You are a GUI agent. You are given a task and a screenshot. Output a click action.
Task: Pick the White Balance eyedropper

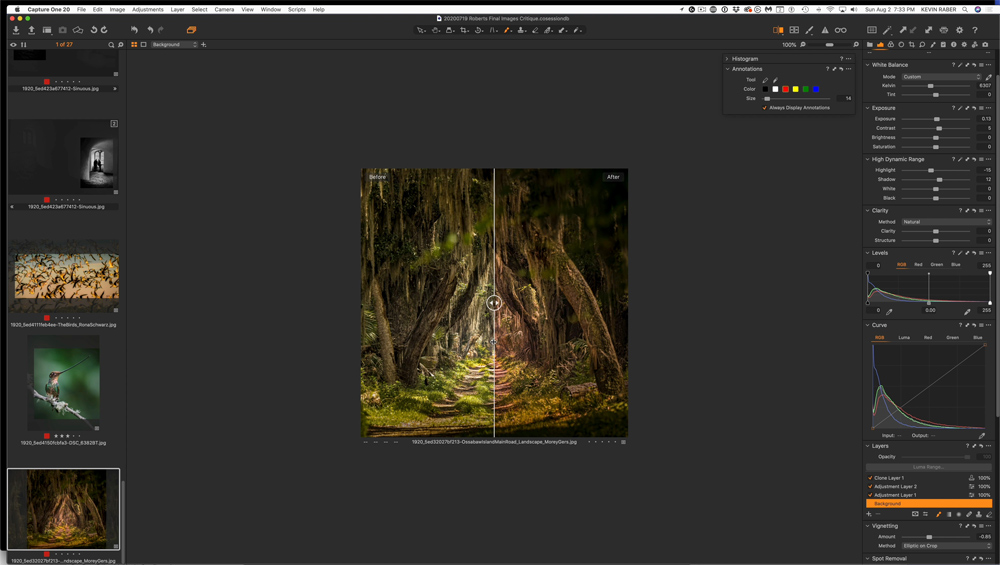988,77
